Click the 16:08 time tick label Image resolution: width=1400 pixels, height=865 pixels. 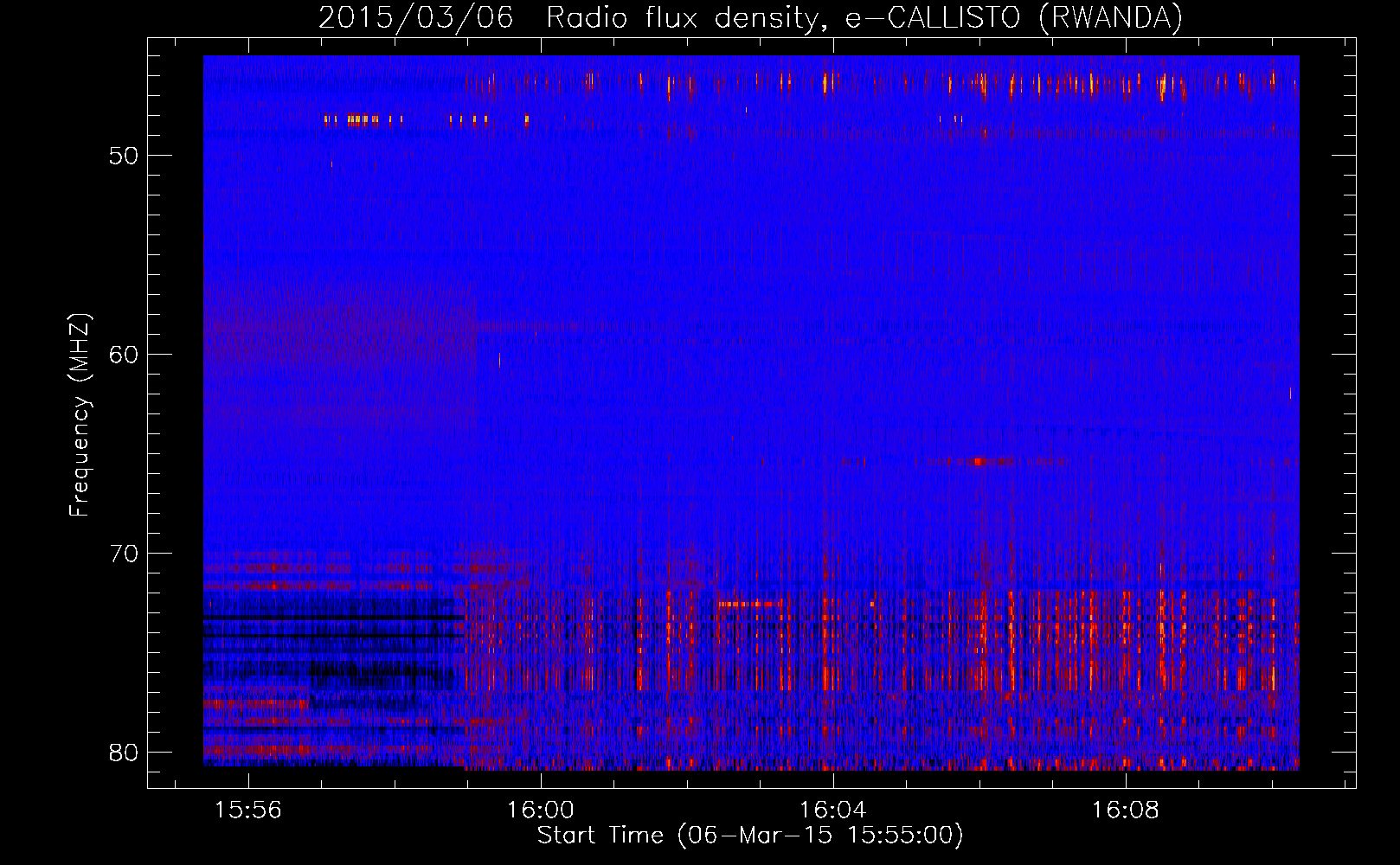(1125, 810)
